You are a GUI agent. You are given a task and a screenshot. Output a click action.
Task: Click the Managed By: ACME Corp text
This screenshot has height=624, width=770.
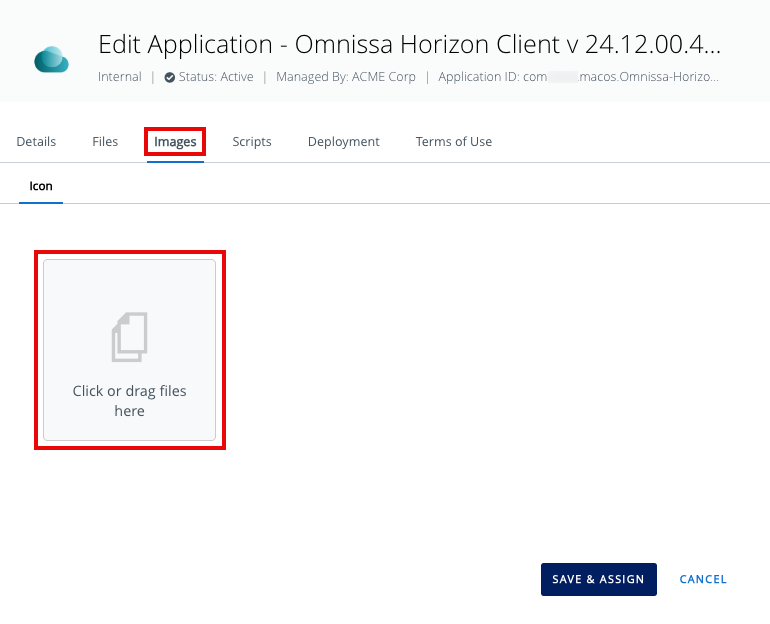345,77
